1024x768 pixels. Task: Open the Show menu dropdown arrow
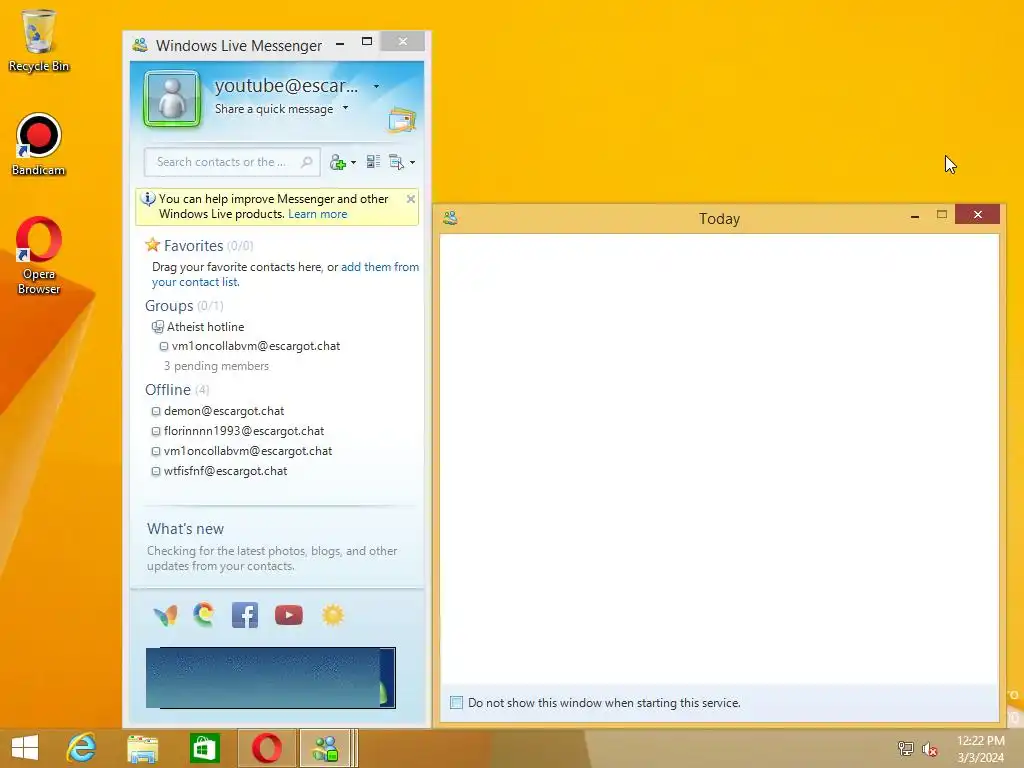click(x=412, y=163)
